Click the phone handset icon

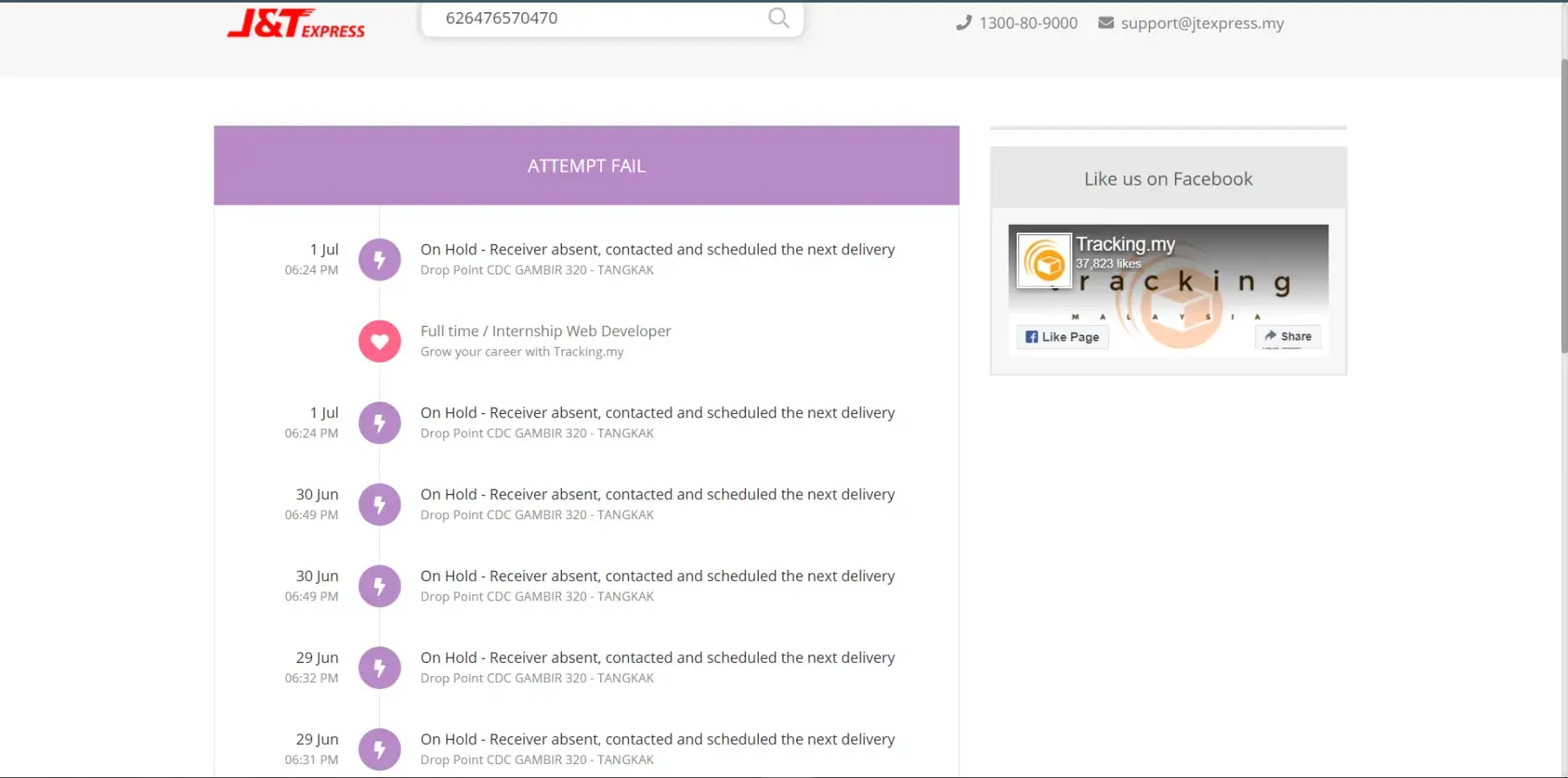[x=963, y=24]
